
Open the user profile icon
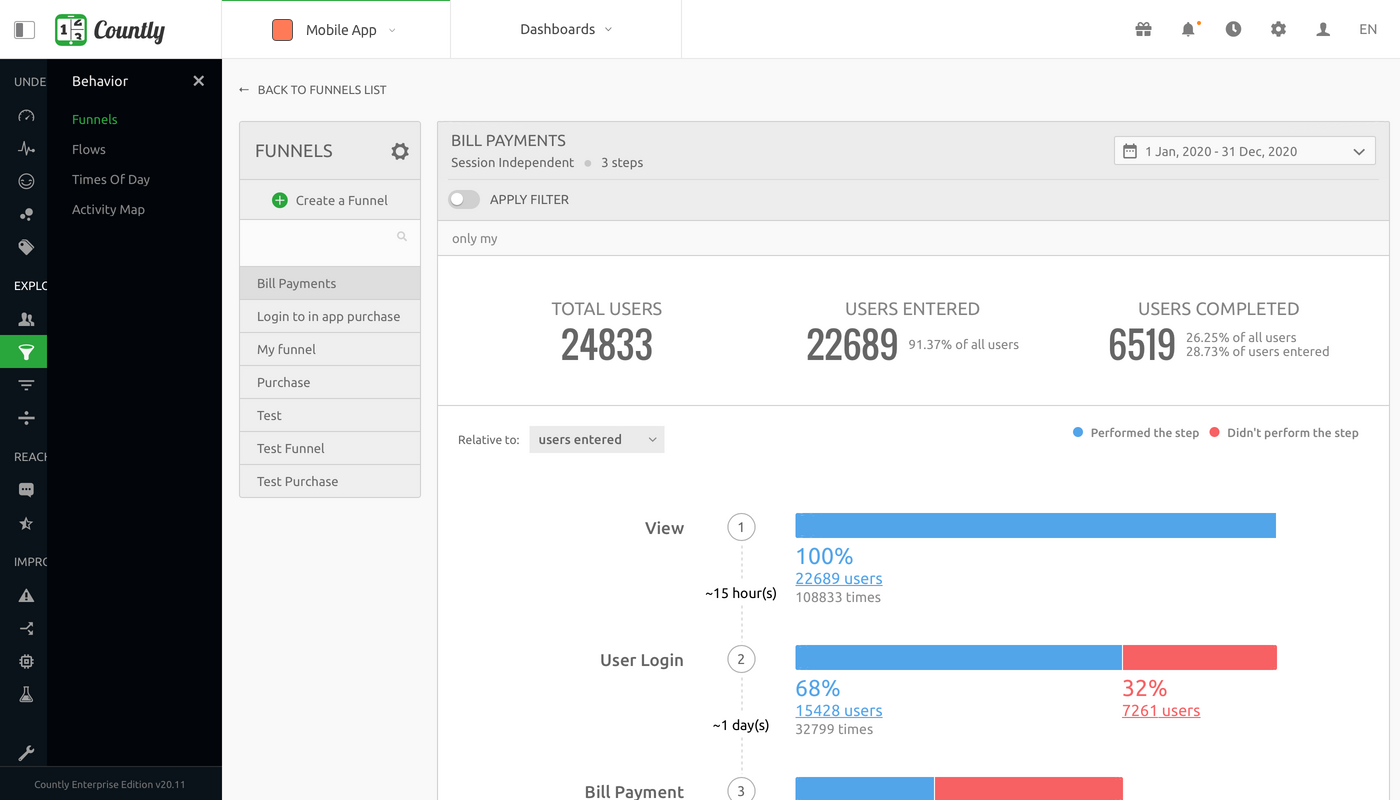pos(1323,30)
